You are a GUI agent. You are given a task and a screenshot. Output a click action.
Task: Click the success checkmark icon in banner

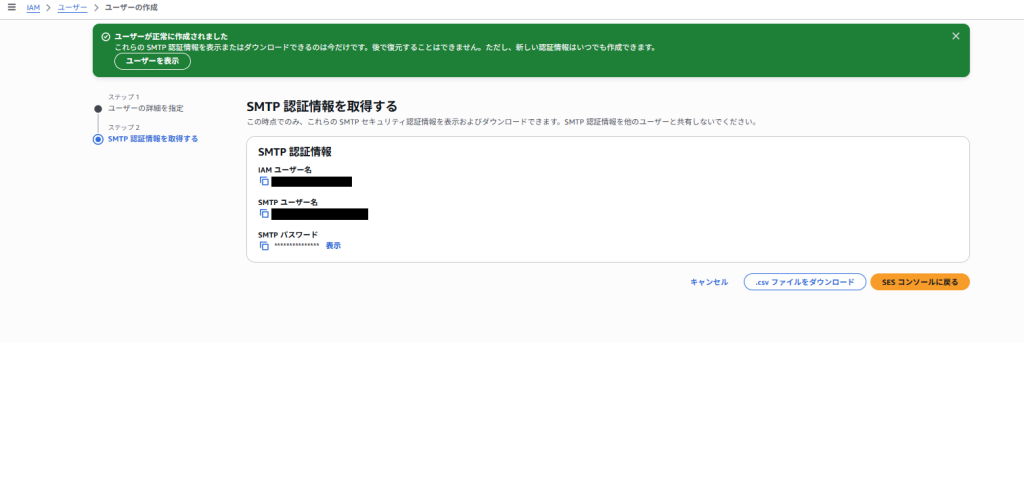105,36
